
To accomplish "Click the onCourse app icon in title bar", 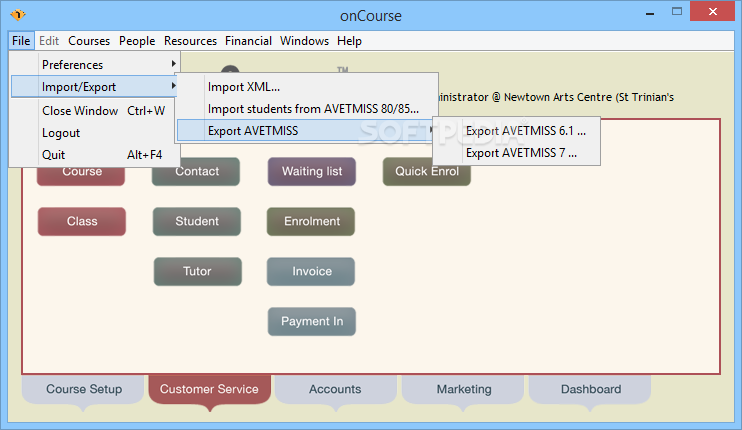I will 18,15.
